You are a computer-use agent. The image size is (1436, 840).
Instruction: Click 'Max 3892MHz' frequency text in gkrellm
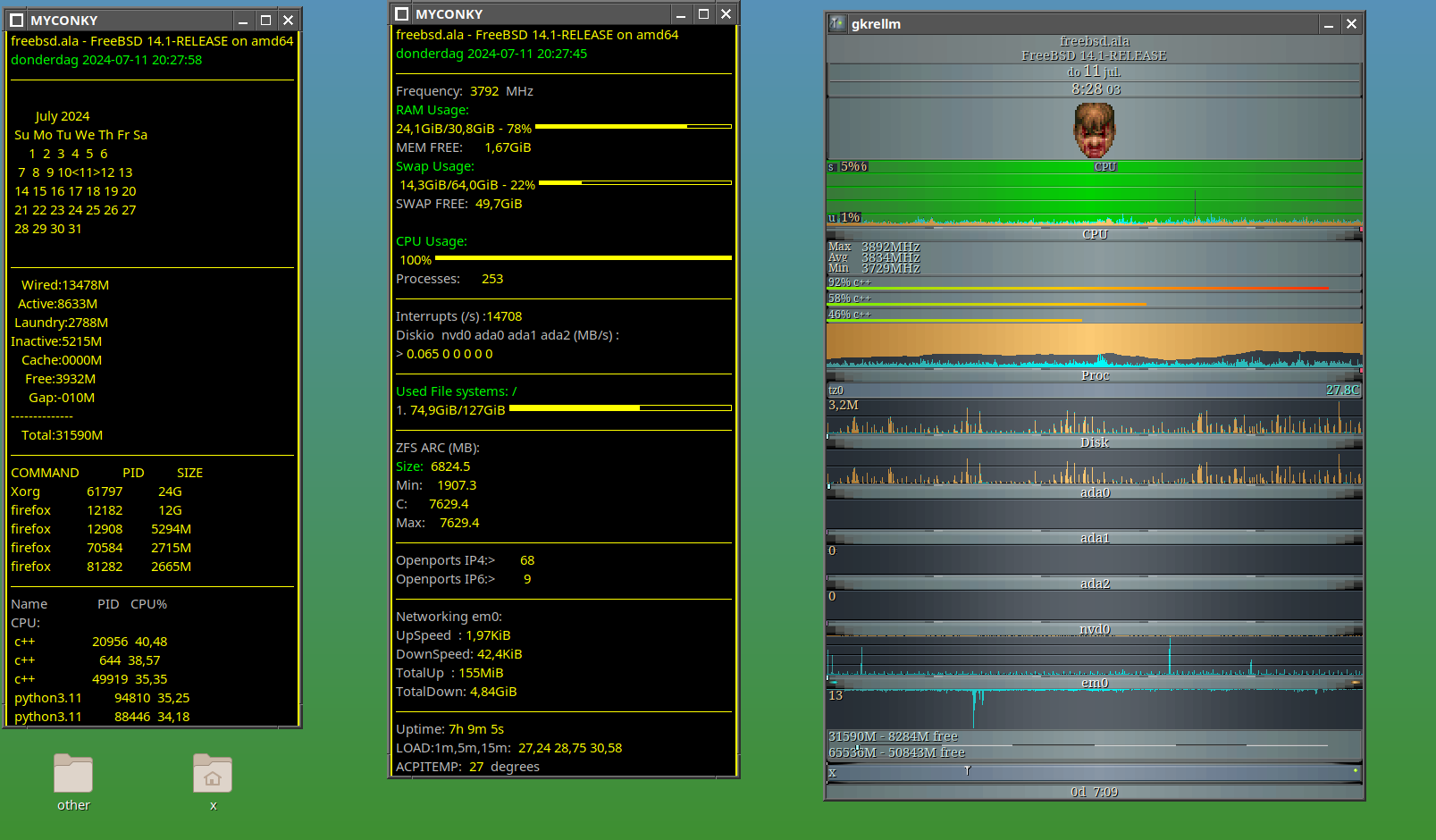pos(874,247)
